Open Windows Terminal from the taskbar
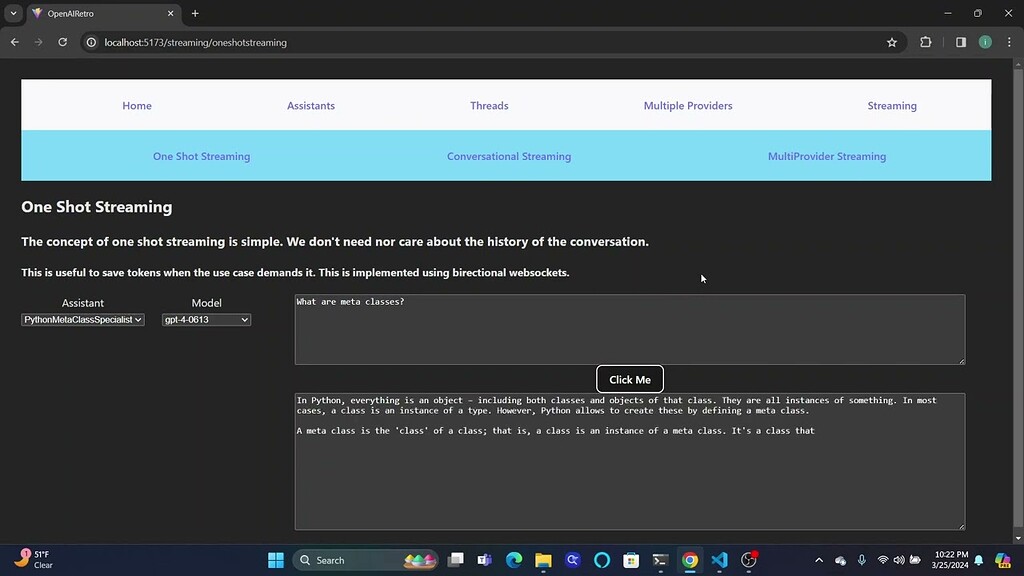The image size is (1024, 576). (660, 560)
